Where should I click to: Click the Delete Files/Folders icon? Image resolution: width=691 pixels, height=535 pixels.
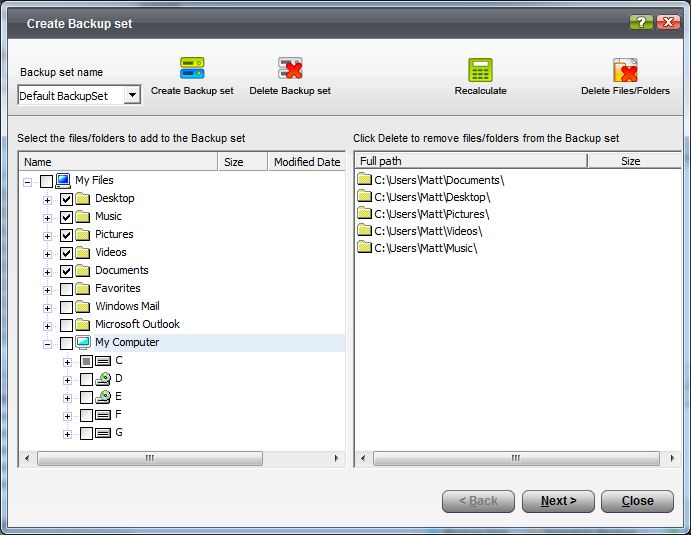point(625,70)
